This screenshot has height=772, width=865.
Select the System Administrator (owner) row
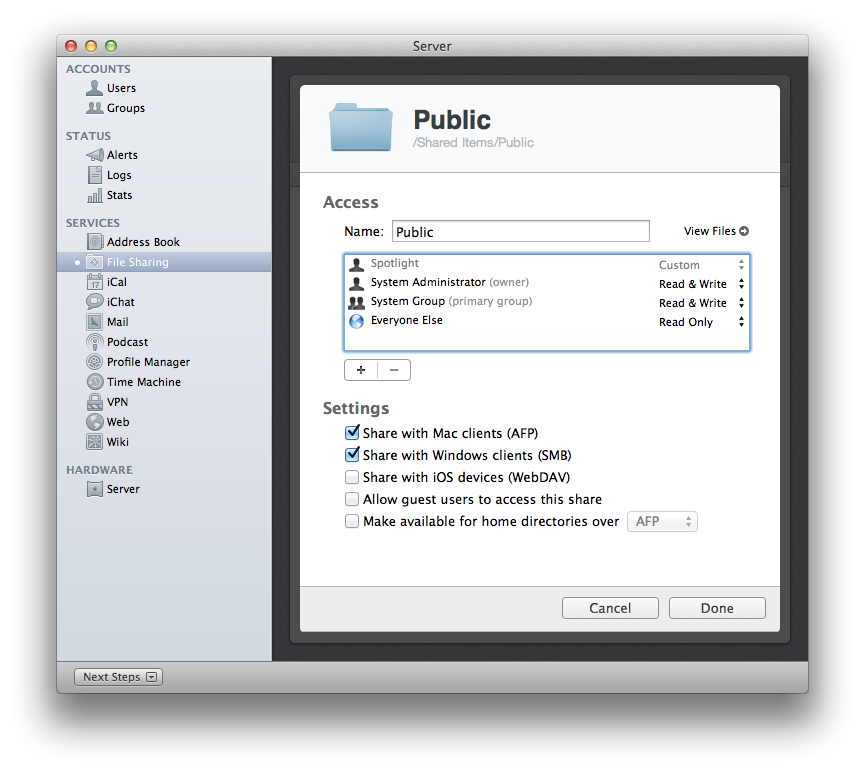(546, 283)
